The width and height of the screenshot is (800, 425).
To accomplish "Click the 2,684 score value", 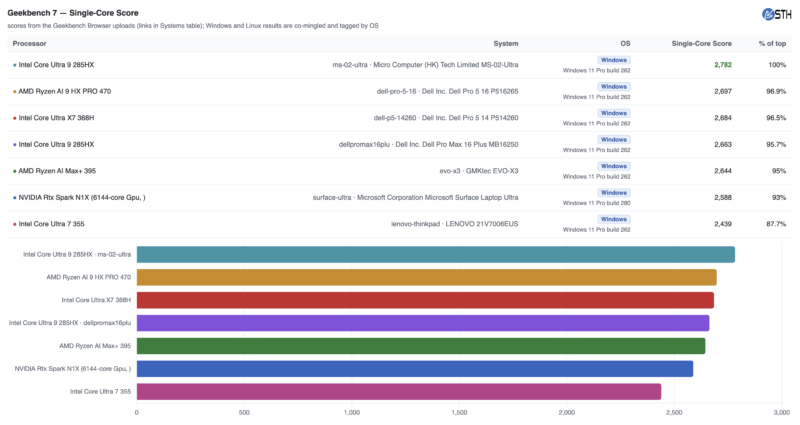I will coord(723,118).
